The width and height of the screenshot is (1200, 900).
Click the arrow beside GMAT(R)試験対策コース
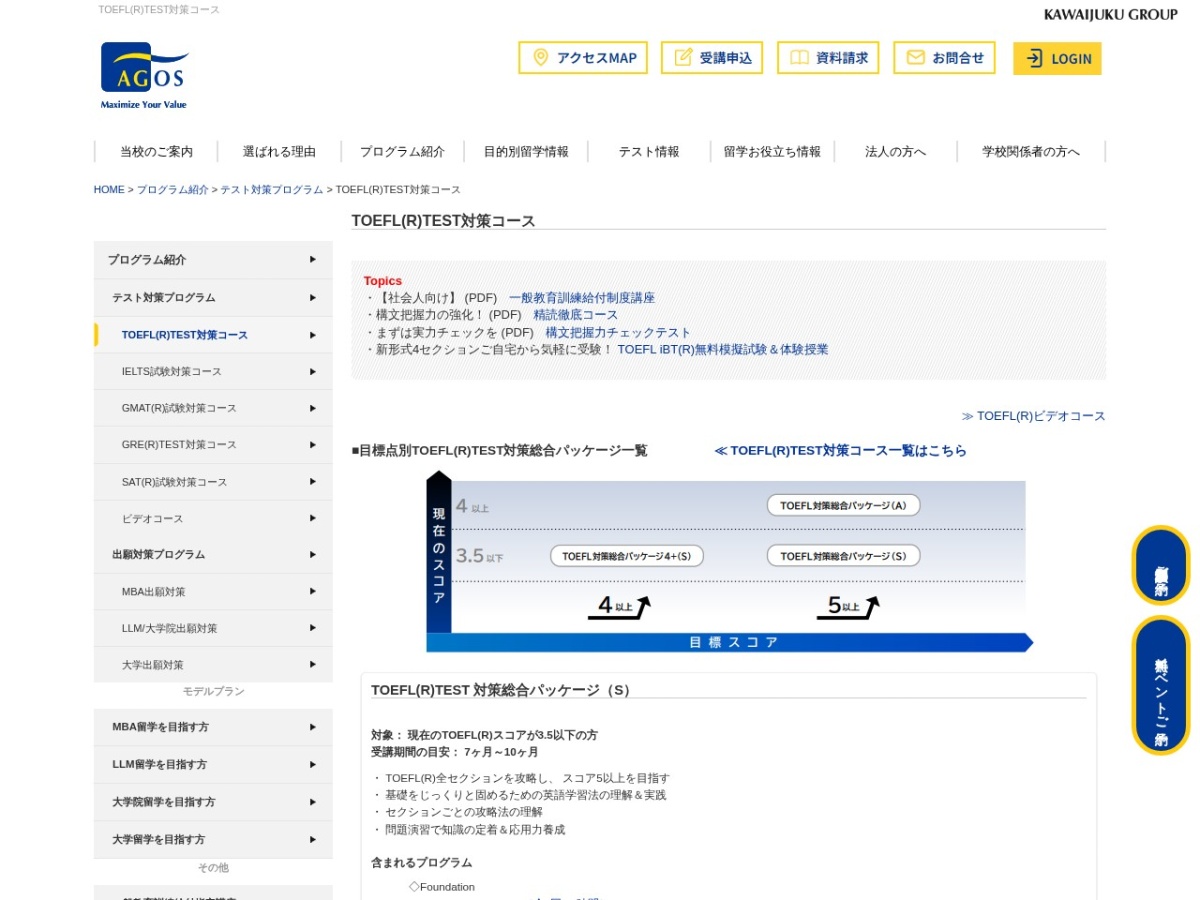click(x=313, y=408)
